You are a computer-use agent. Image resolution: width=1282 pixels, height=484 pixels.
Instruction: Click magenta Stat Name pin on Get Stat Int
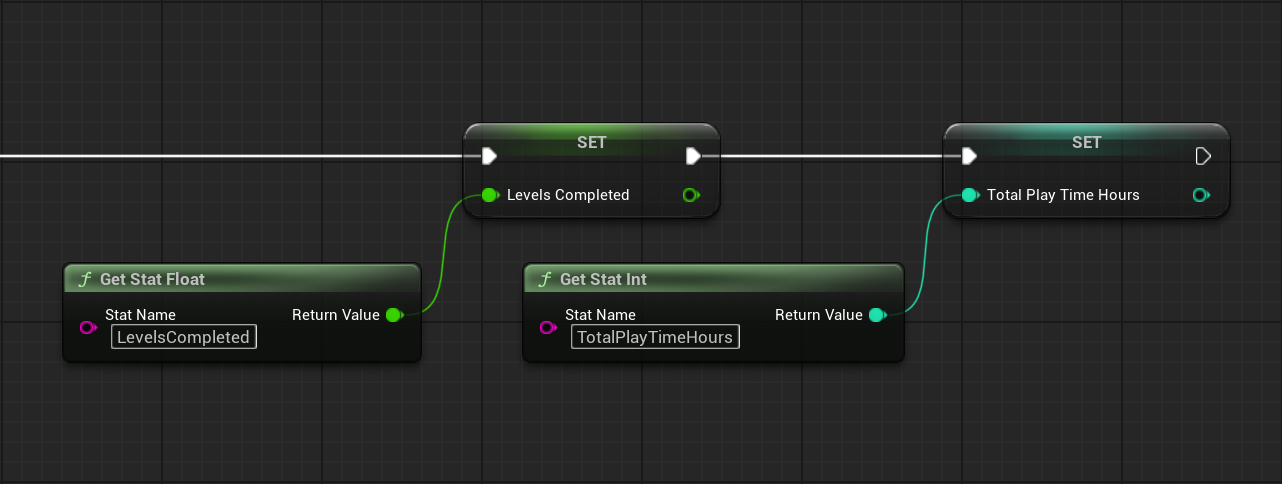[x=547, y=327]
